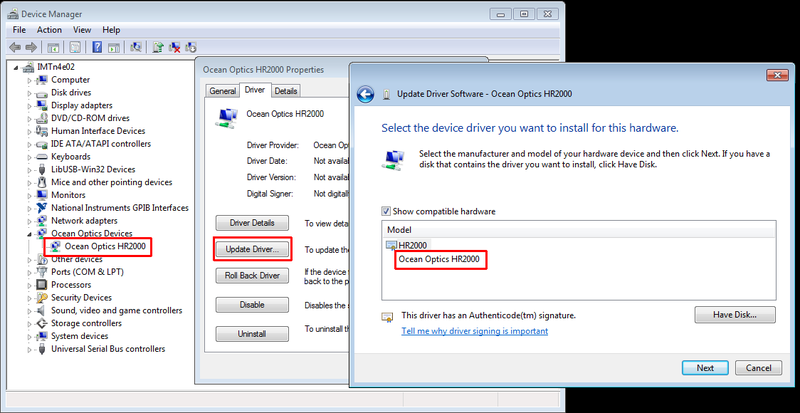800x413 pixels.
Task: Click the Forward arrow in Device Manager toolbar
Action: pyautogui.click(x=31, y=47)
